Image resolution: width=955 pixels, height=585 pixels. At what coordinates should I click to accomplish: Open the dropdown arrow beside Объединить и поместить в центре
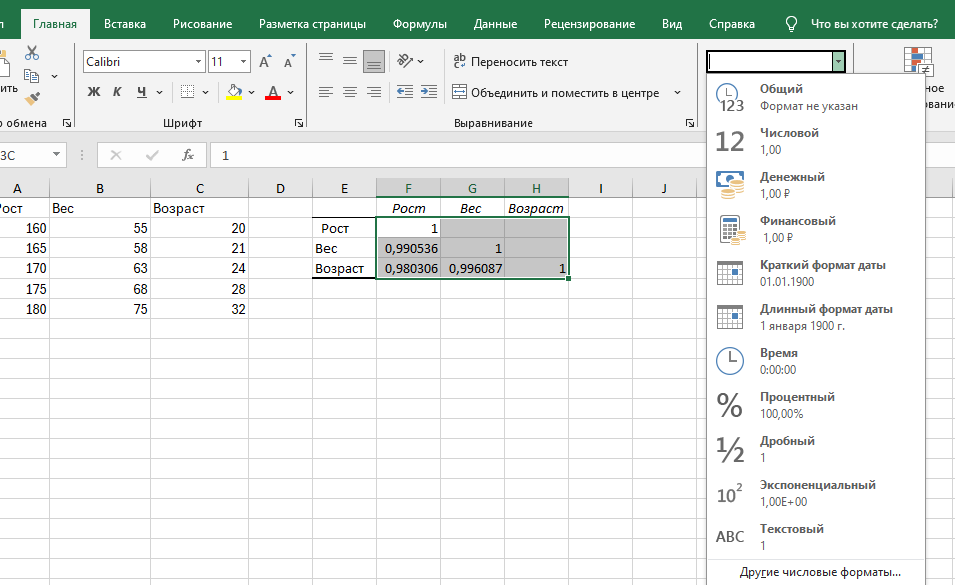677,93
